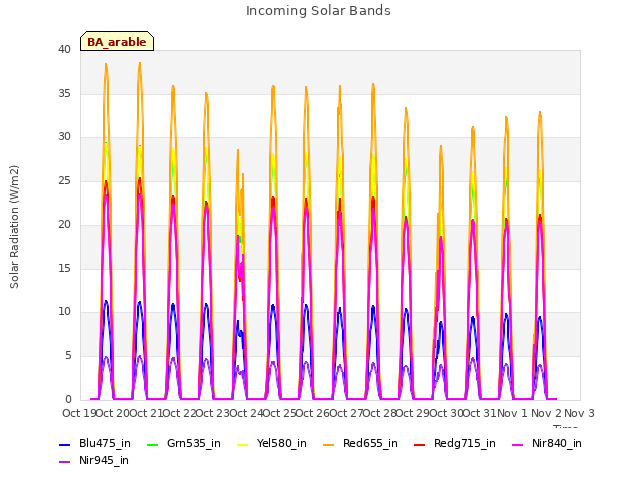Click the Oct 19 x-axis tick label
This screenshot has height=480, width=640.
pyautogui.click(x=79, y=413)
